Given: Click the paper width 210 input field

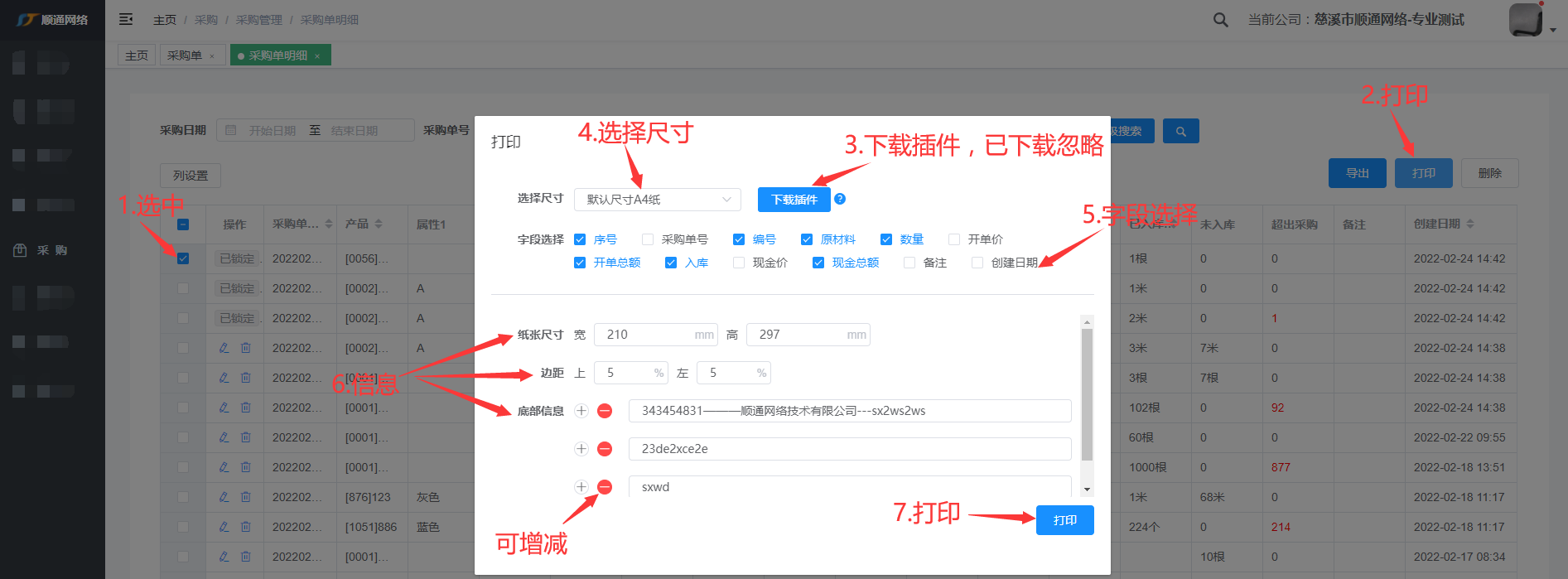Looking at the screenshot, I should (x=648, y=335).
